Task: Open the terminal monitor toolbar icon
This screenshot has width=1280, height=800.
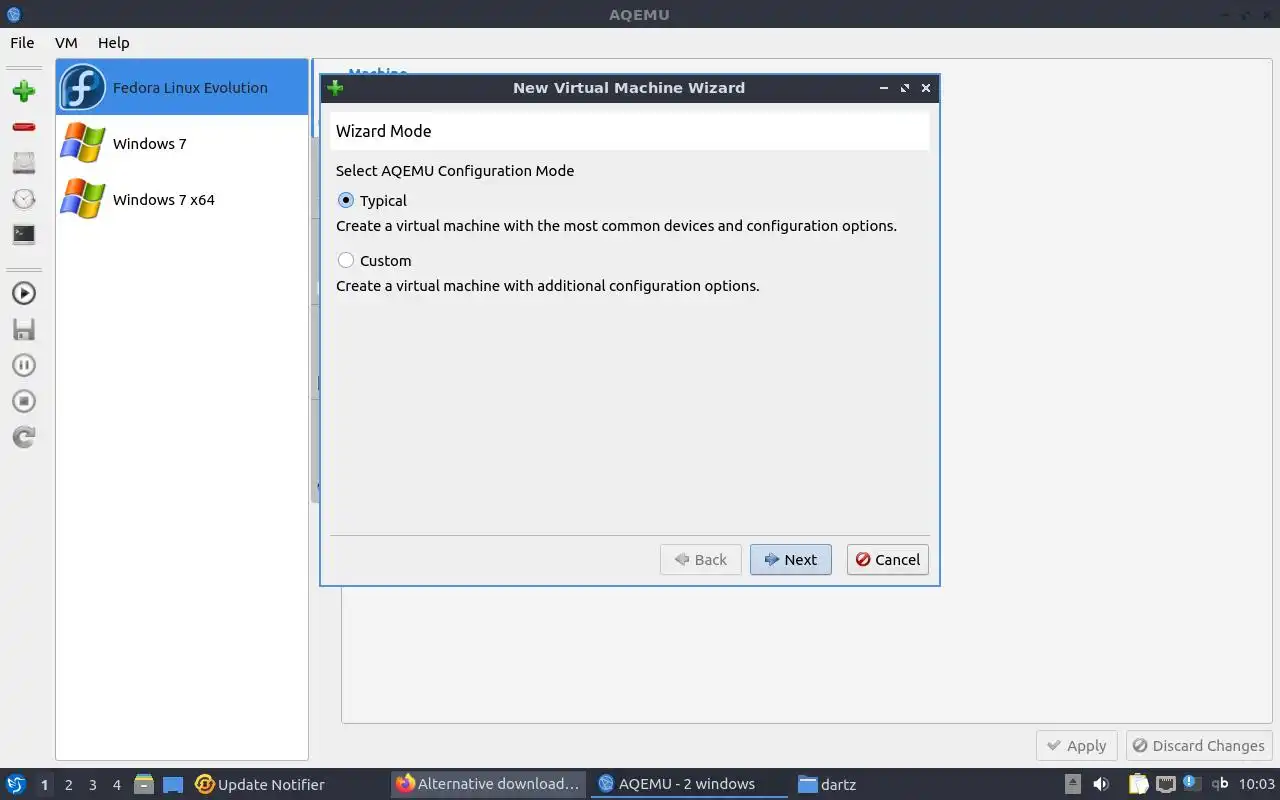Action: 24,235
